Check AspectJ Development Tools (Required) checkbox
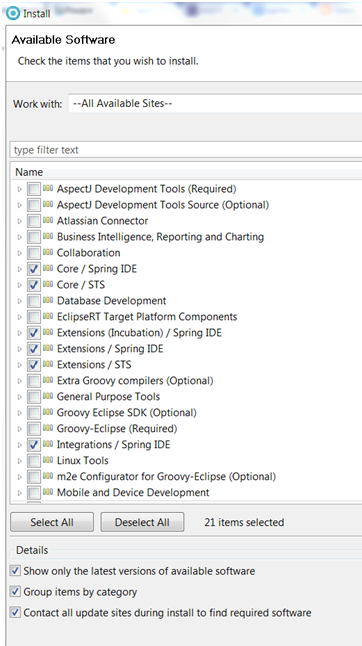Image resolution: width=362 pixels, height=646 pixels. pyautogui.click(x=34, y=189)
